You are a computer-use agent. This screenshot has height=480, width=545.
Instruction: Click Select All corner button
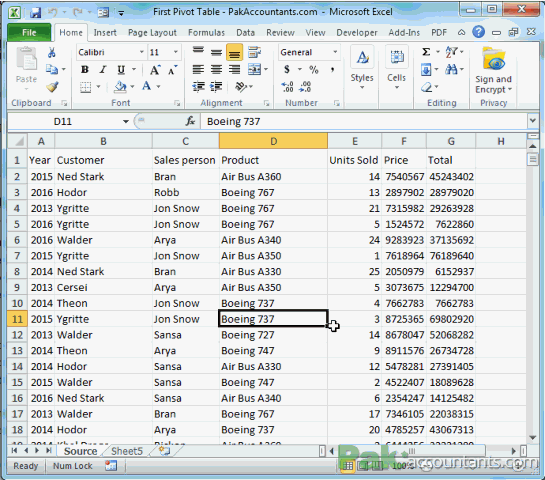click(x=17, y=141)
